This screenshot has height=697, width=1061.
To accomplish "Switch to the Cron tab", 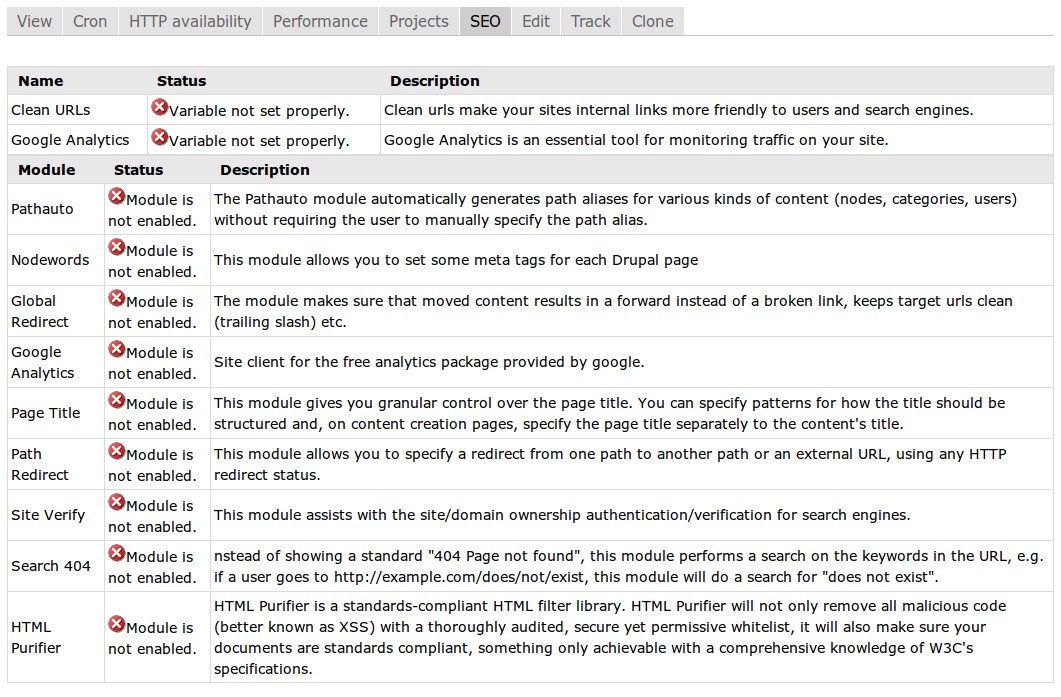I will click(90, 22).
